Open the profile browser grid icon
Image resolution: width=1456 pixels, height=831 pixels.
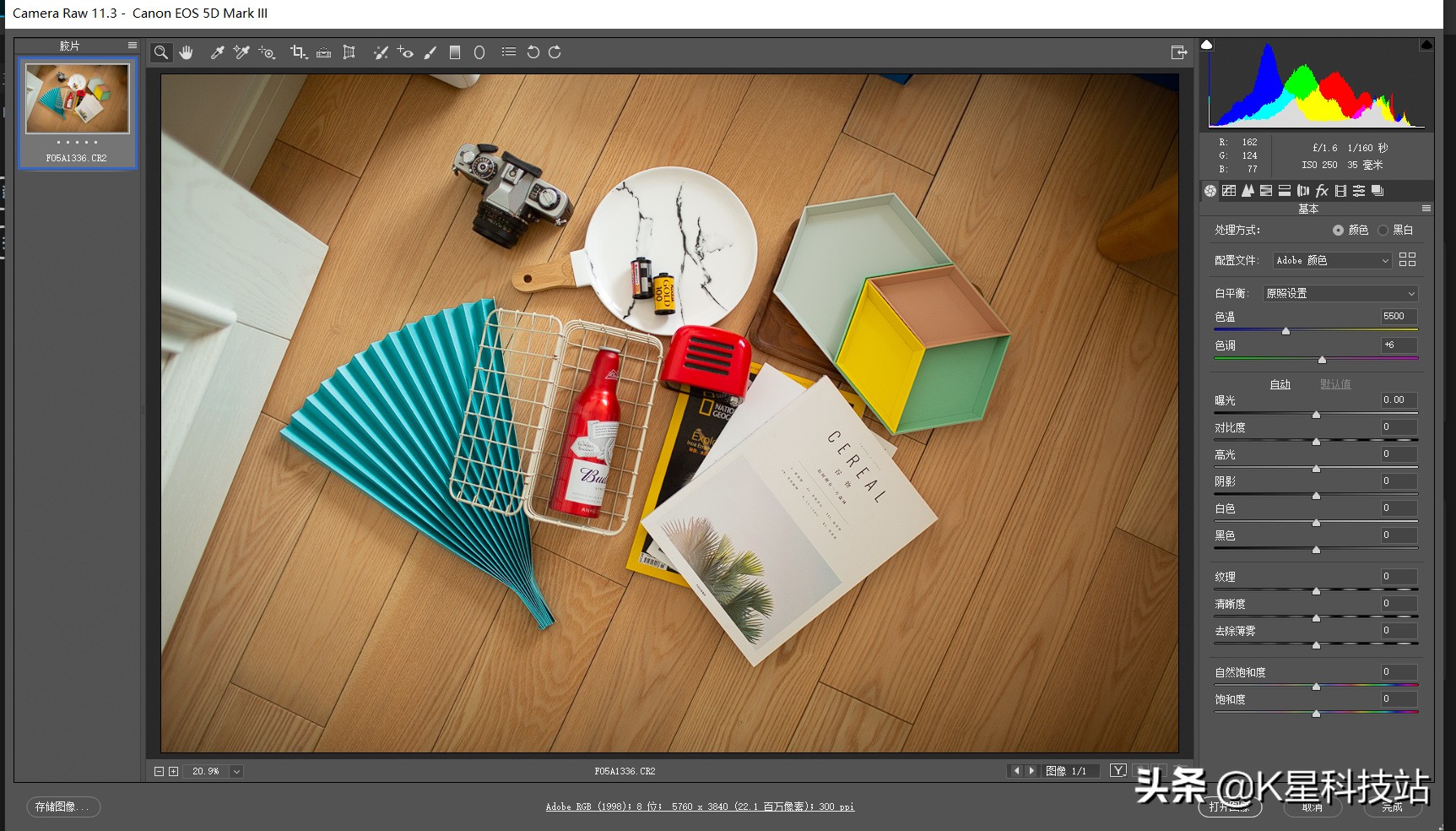tap(1407, 260)
